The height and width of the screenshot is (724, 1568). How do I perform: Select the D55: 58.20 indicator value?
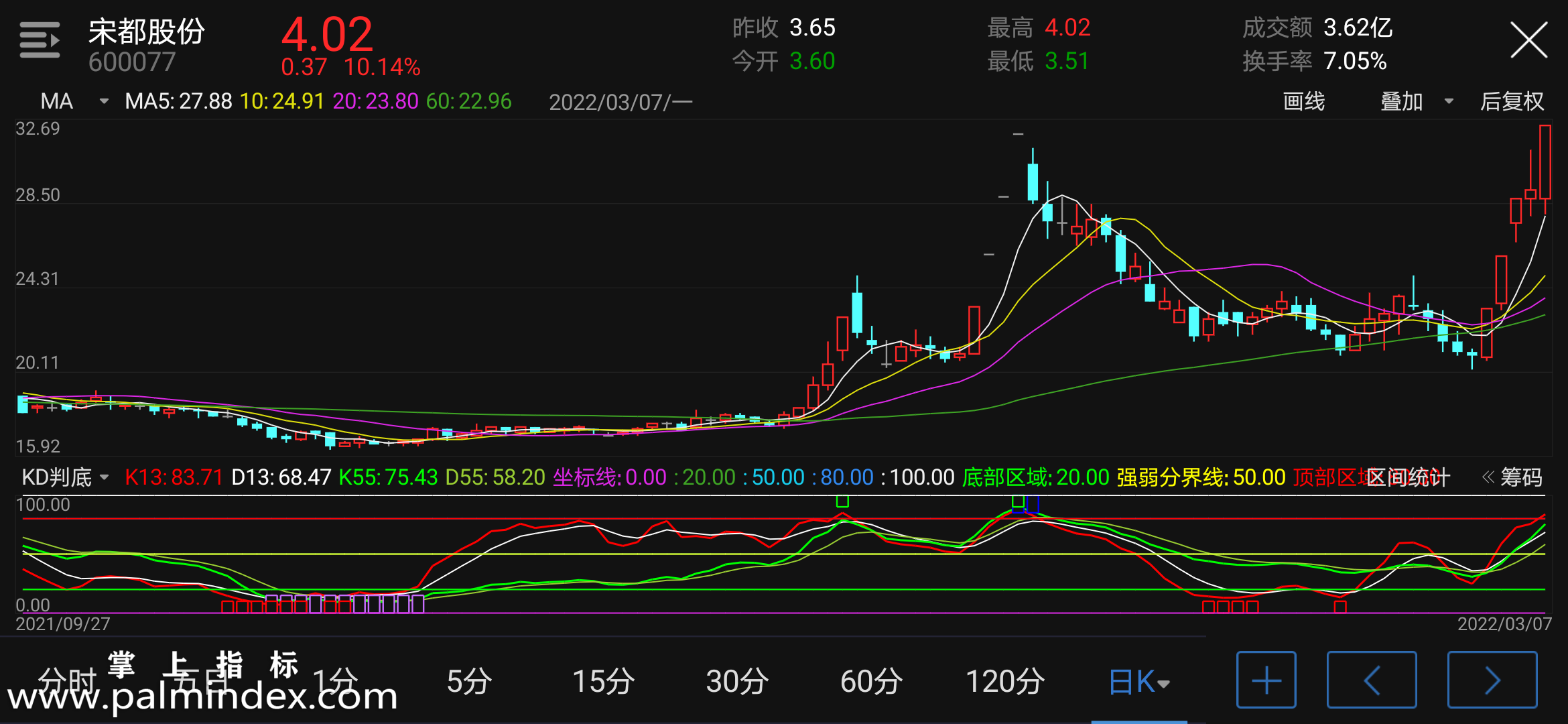pyautogui.click(x=495, y=477)
